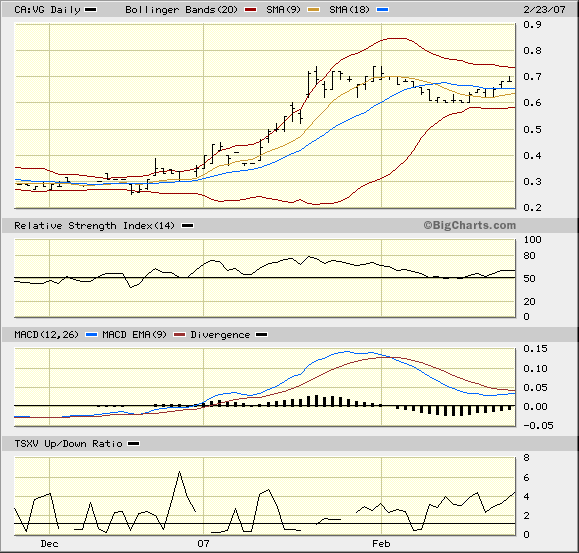Click the CA:VG Daily chart title
579x553 pixels.
click(47, 10)
